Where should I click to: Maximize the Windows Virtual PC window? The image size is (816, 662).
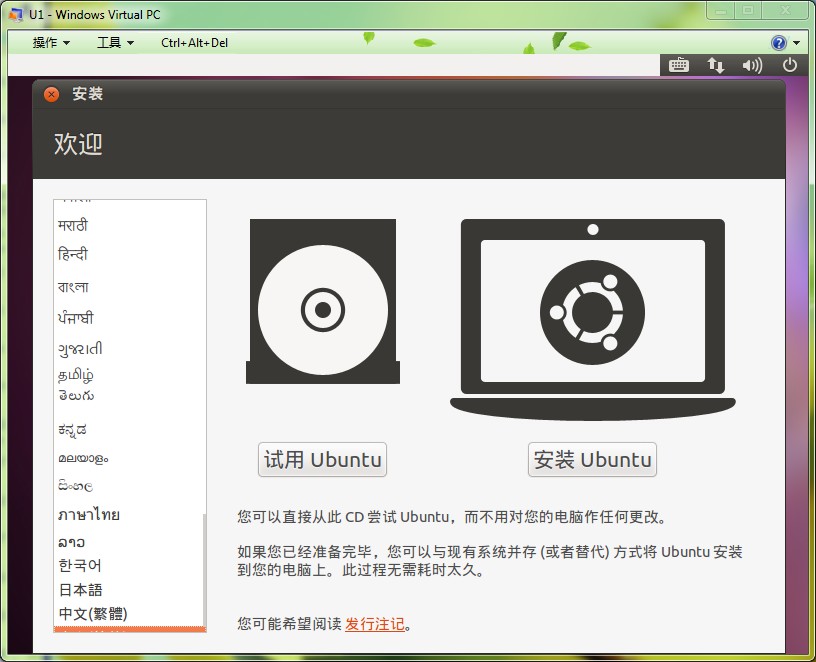coord(748,10)
